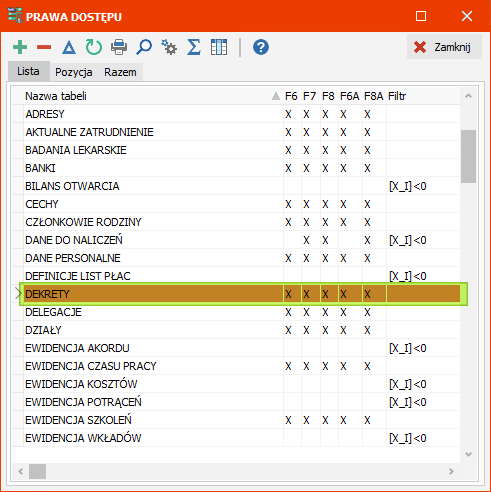This screenshot has height=492, width=491.
Task: Click the sigma sum icon
Action: 194,47
